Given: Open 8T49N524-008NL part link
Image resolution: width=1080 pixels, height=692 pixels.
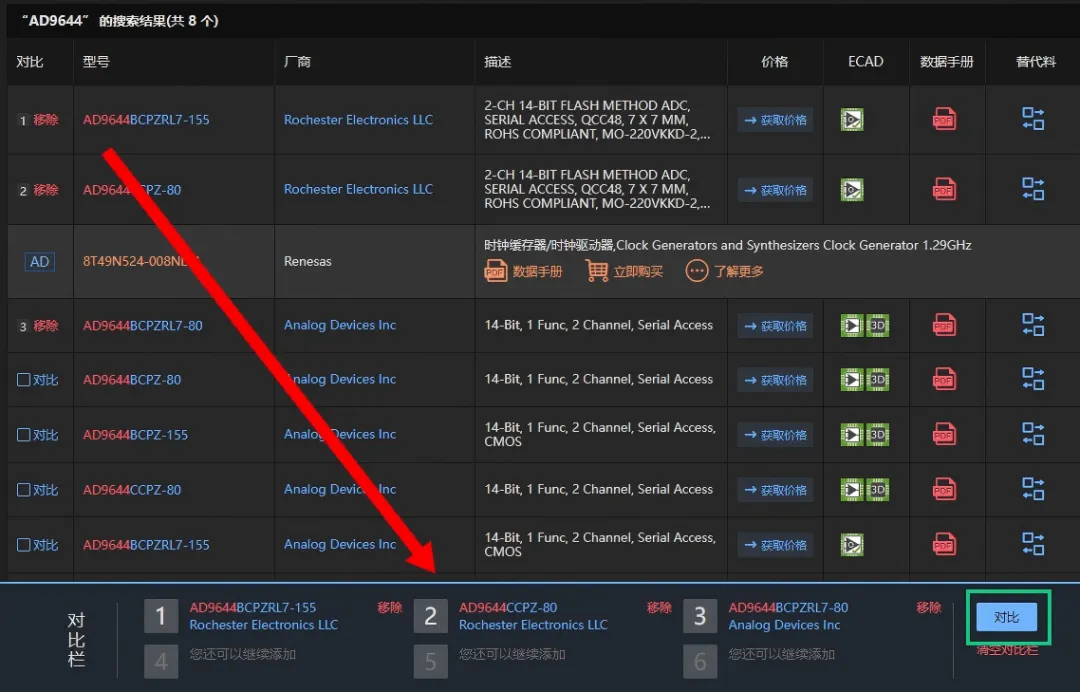Looking at the screenshot, I should tap(141, 261).
